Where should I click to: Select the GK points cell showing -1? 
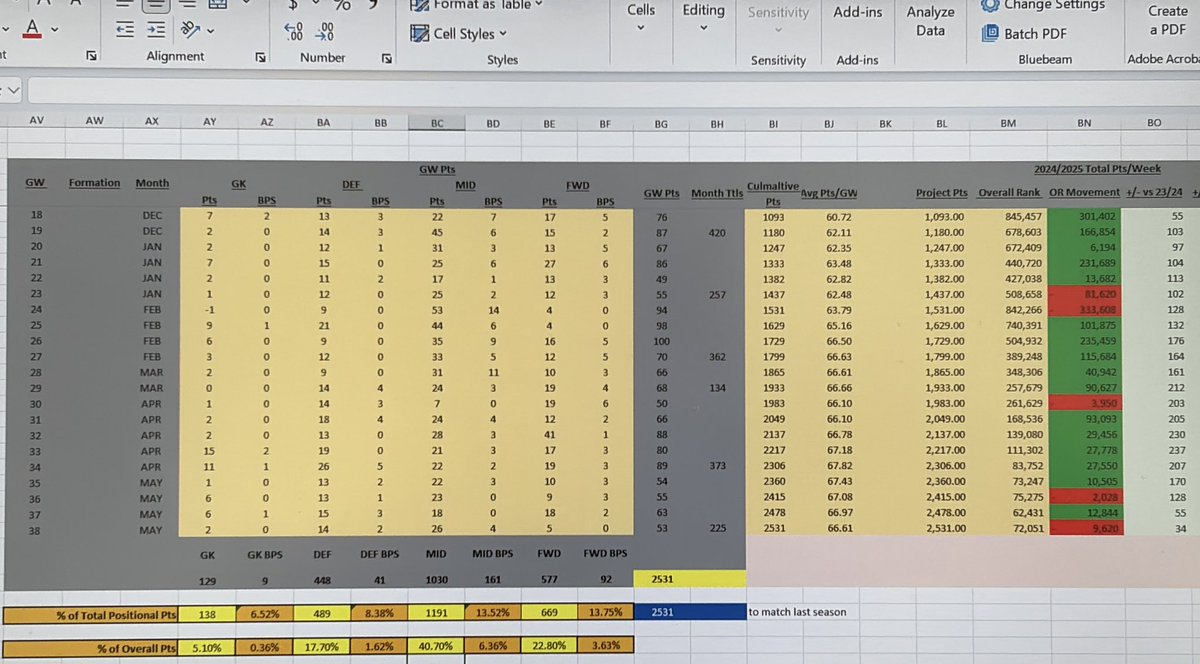(210, 309)
